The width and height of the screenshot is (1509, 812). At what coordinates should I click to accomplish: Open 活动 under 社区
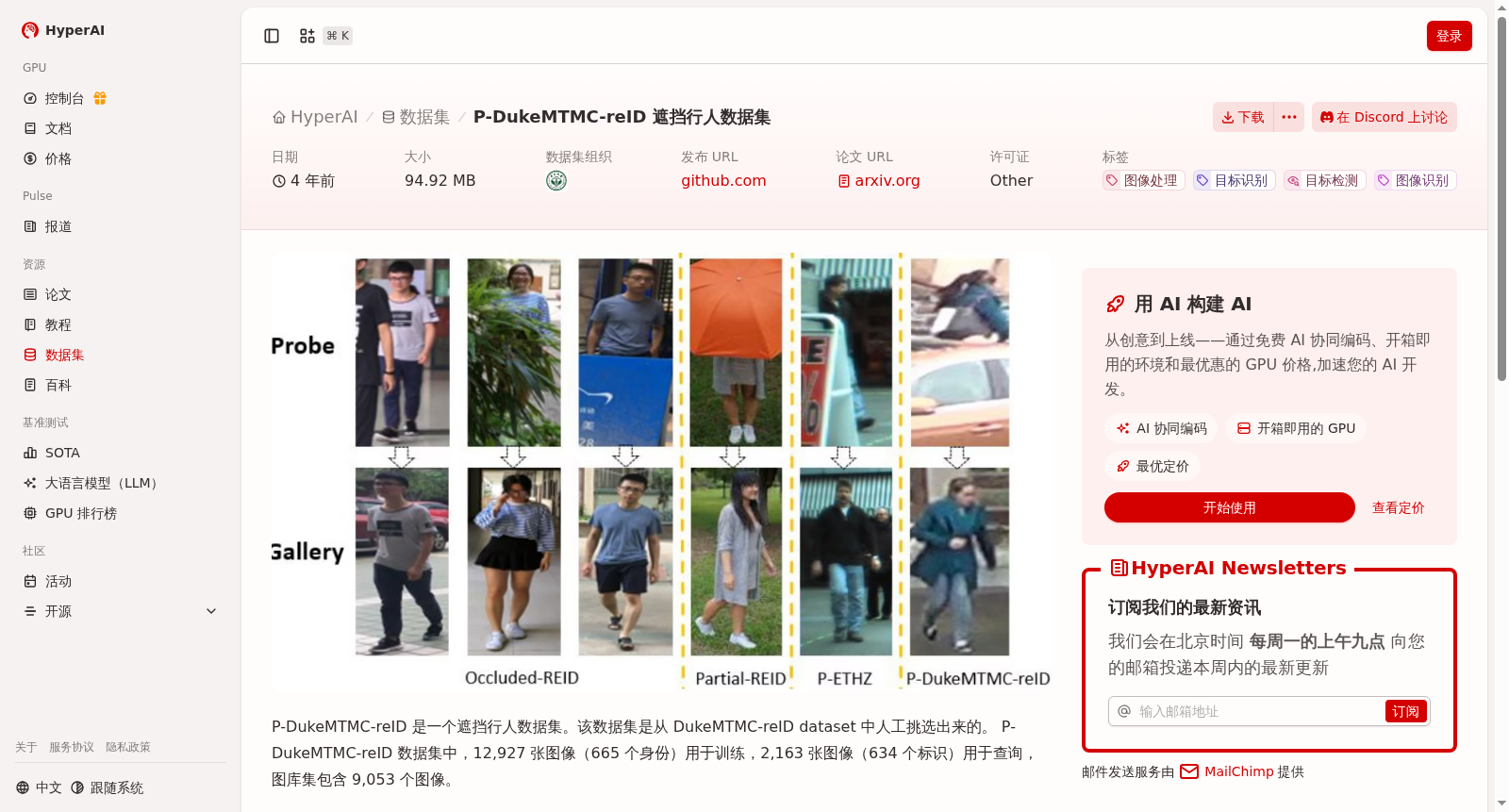coord(58,581)
